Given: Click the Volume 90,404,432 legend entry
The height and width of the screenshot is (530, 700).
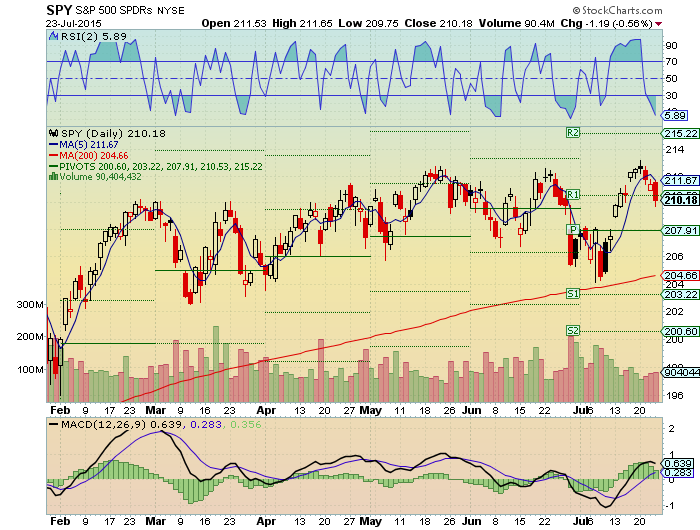Looking at the screenshot, I should coord(100,177).
